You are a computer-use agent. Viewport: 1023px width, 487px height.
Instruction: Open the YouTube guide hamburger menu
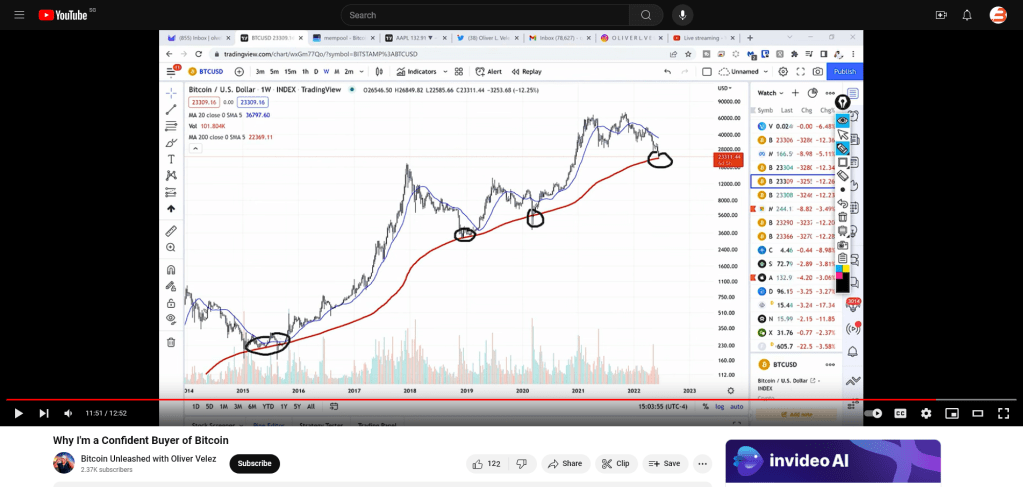coord(17,15)
